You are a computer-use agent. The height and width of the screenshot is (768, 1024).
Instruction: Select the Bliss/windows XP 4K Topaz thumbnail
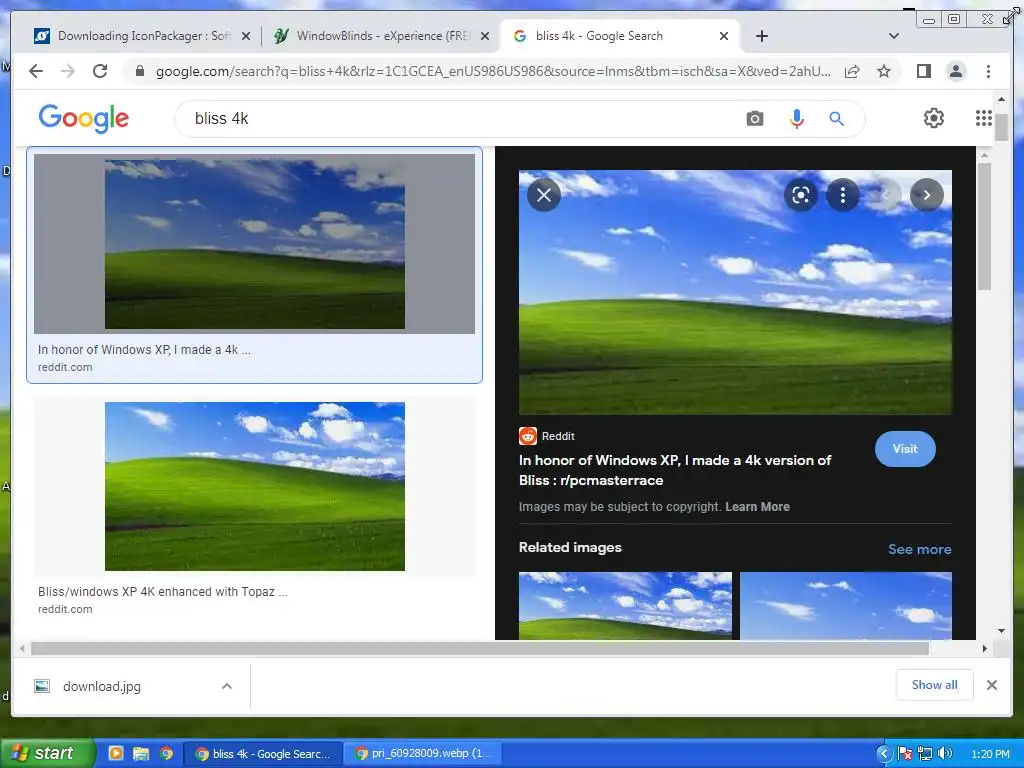coord(255,487)
